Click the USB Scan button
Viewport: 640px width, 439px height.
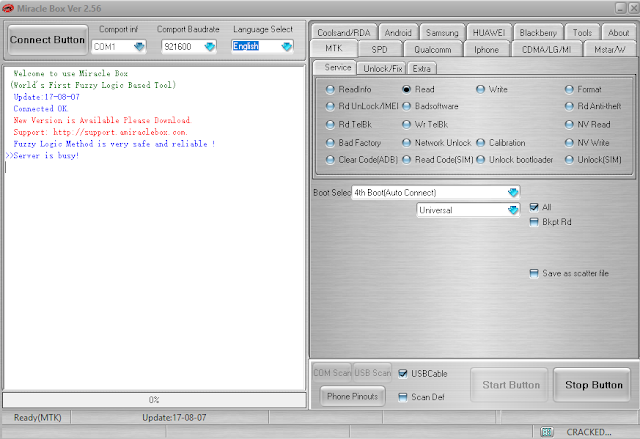click(x=372, y=372)
